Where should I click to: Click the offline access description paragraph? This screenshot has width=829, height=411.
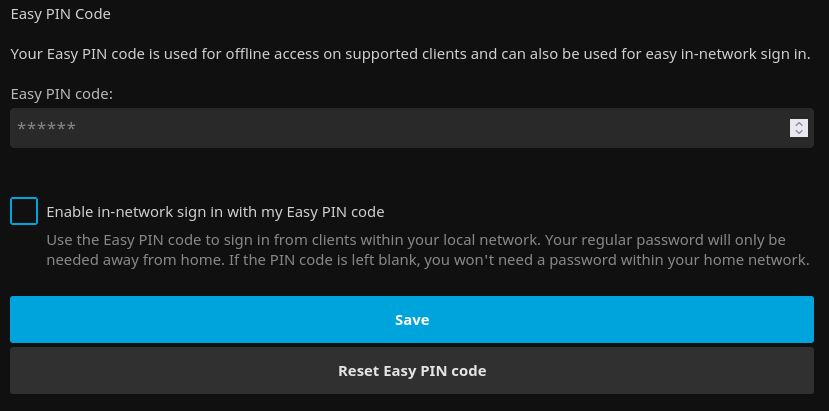pyautogui.click(x=410, y=54)
